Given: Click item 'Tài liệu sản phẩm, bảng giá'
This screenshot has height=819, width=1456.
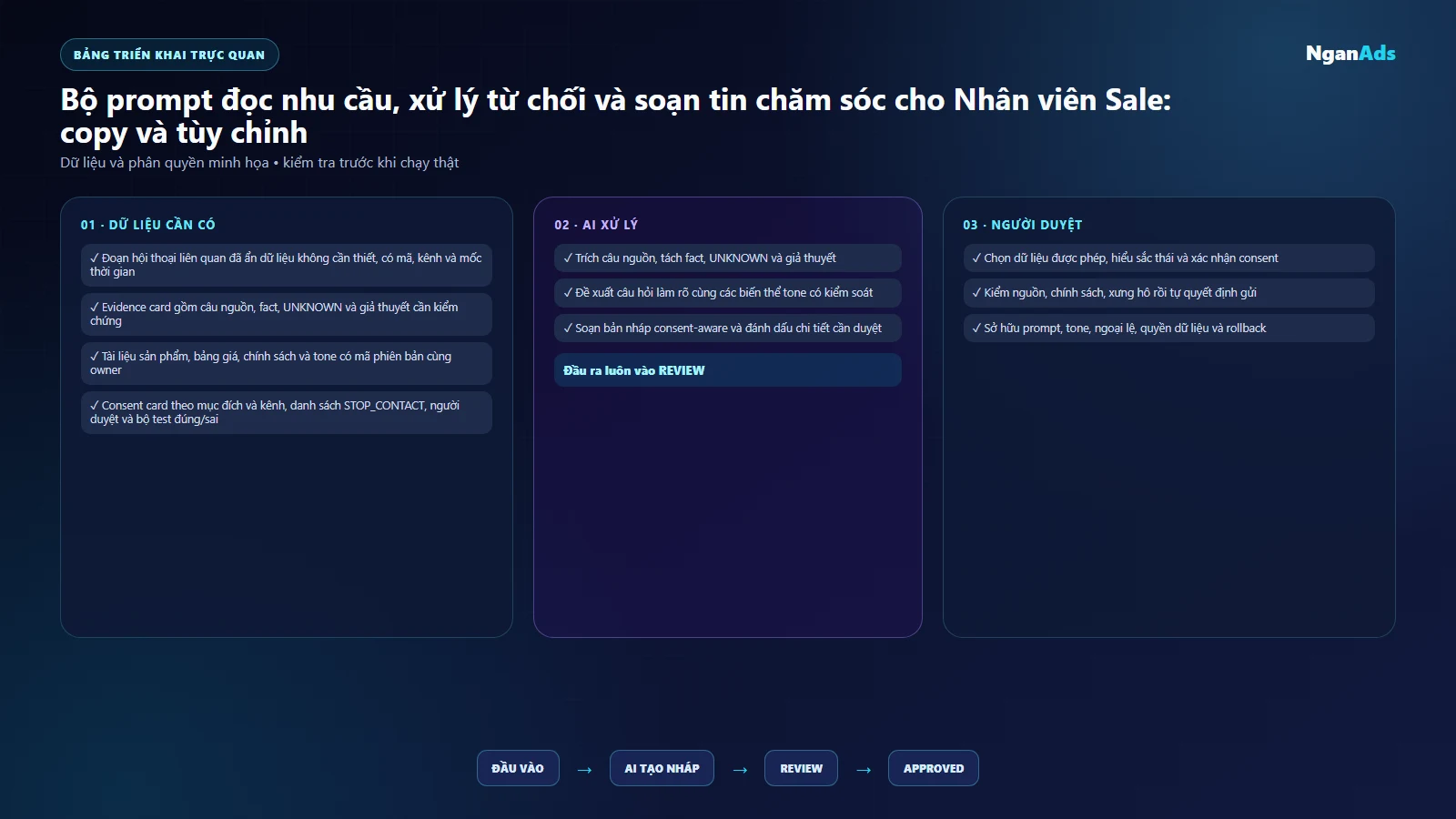Looking at the screenshot, I should (x=287, y=363).
